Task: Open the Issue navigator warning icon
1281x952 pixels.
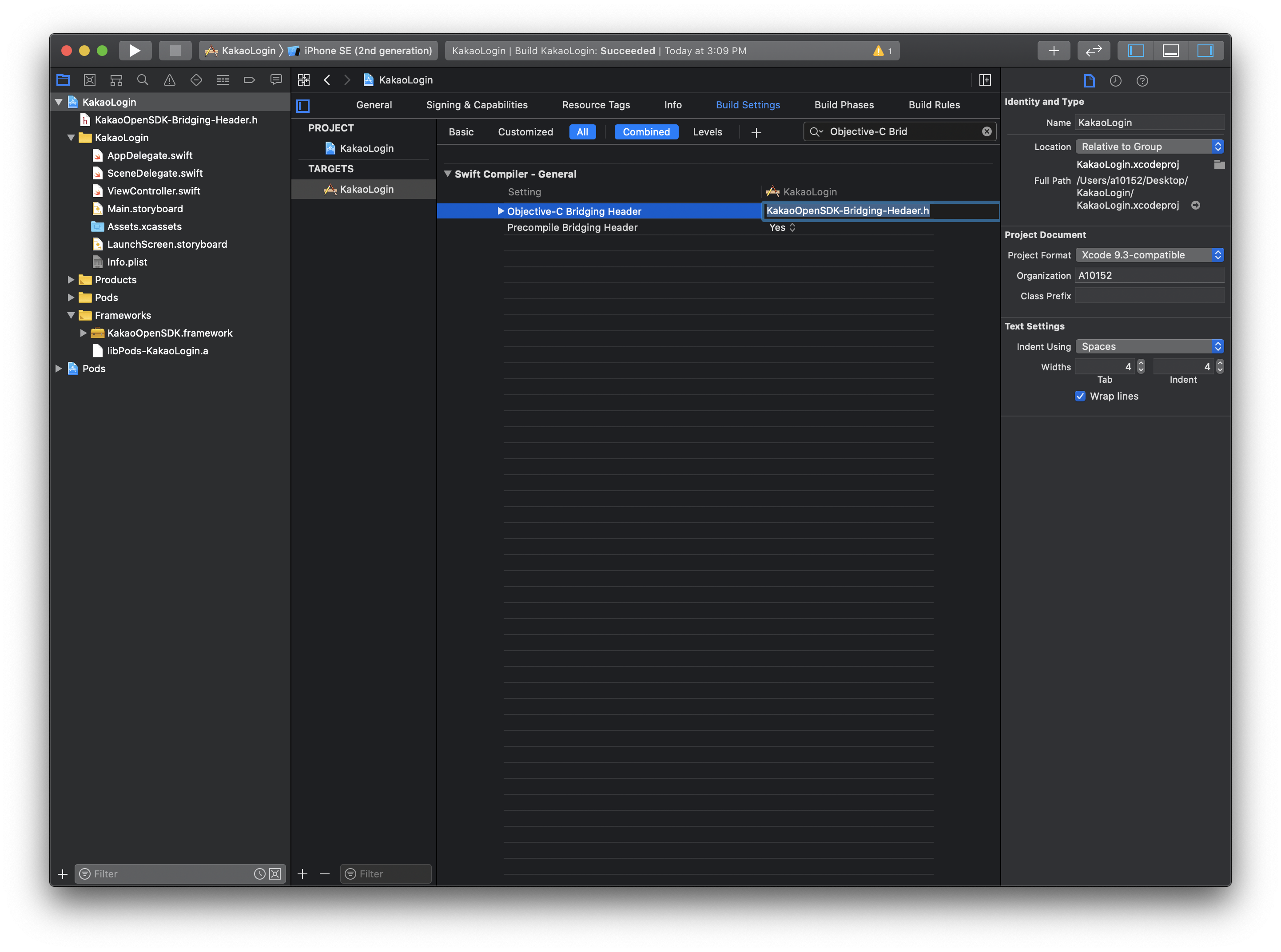Action: [x=170, y=80]
